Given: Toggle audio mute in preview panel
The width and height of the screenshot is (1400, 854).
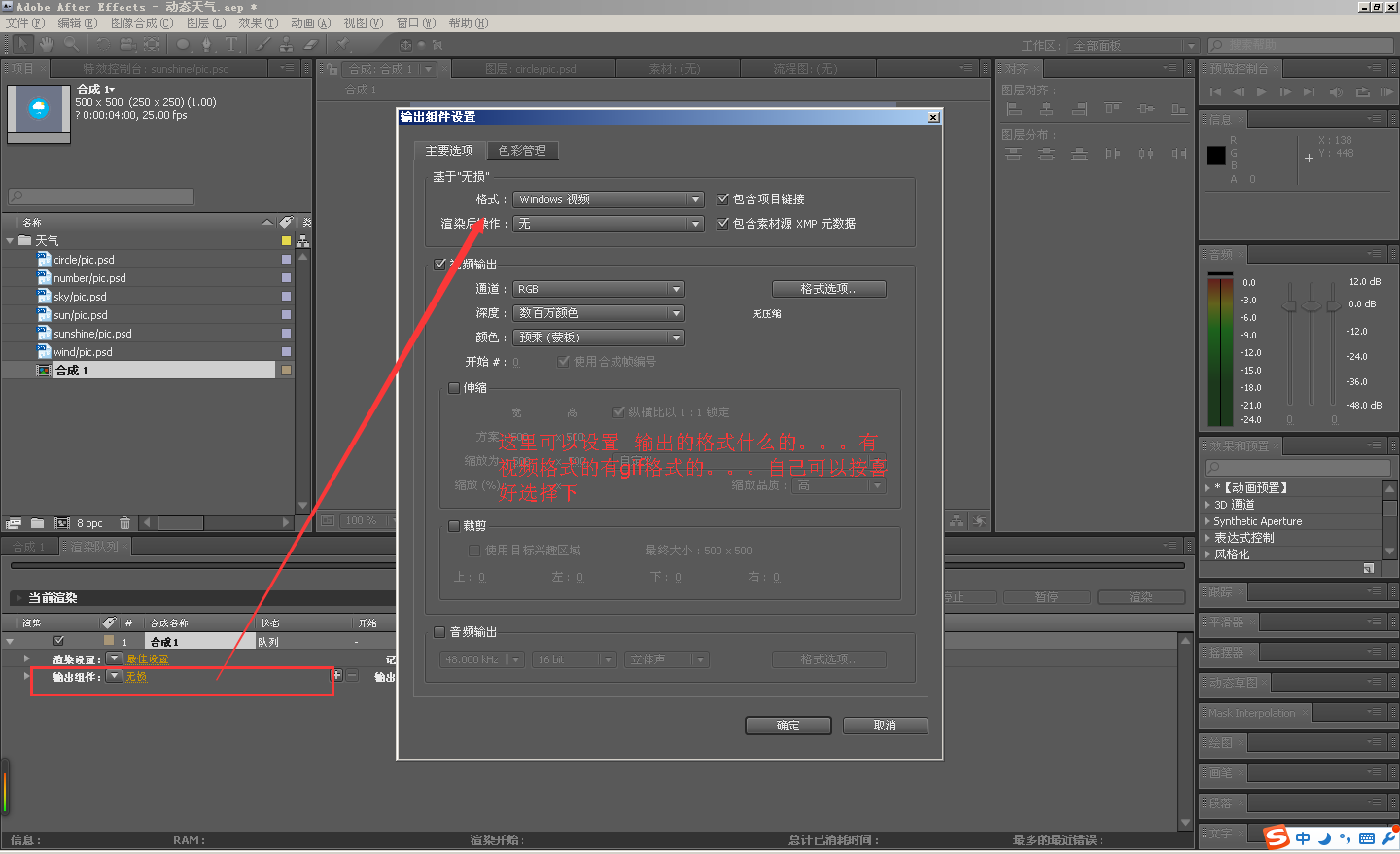Looking at the screenshot, I should (1336, 92).
